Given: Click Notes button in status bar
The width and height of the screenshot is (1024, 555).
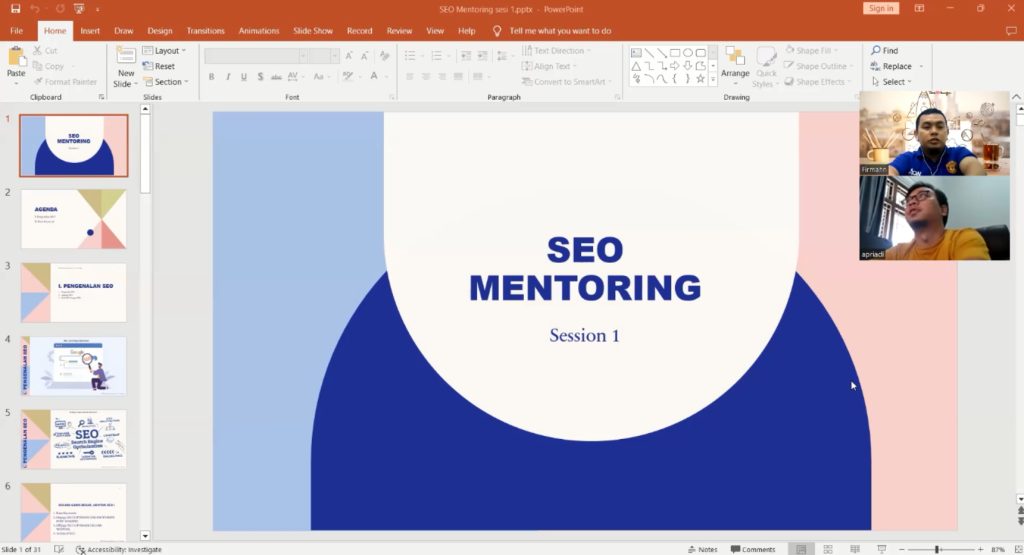Looking at the screenshot, I should coord(703,549).
